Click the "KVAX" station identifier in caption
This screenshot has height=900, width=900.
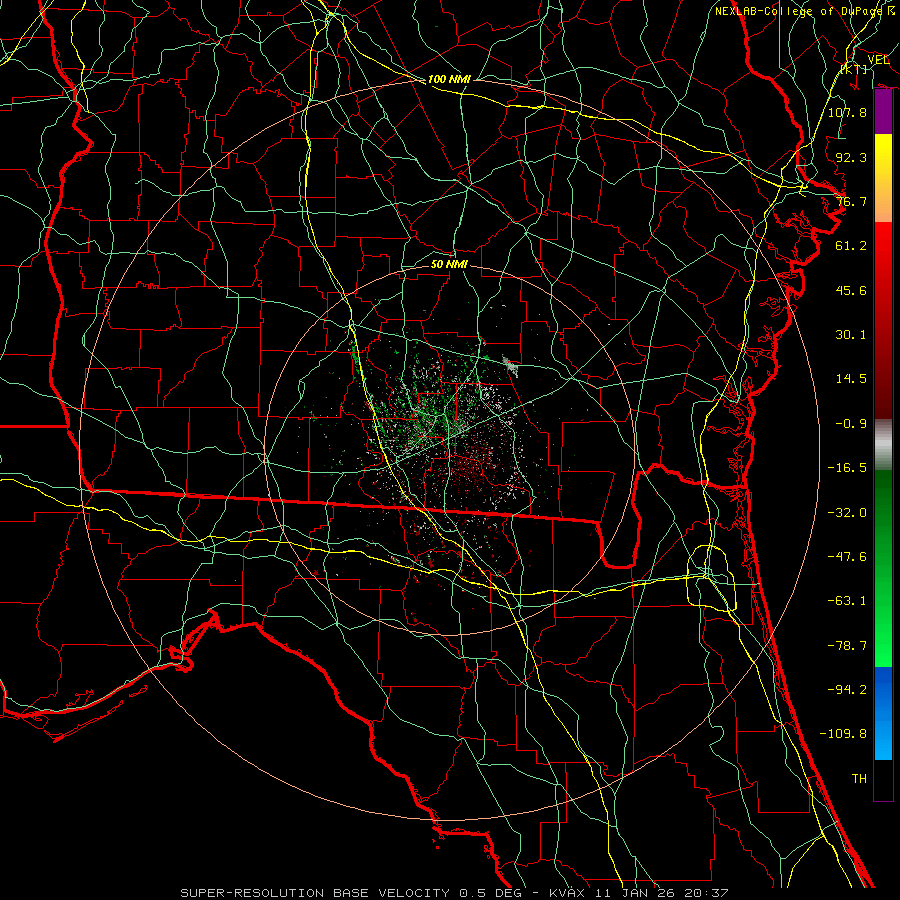(567, 893)
